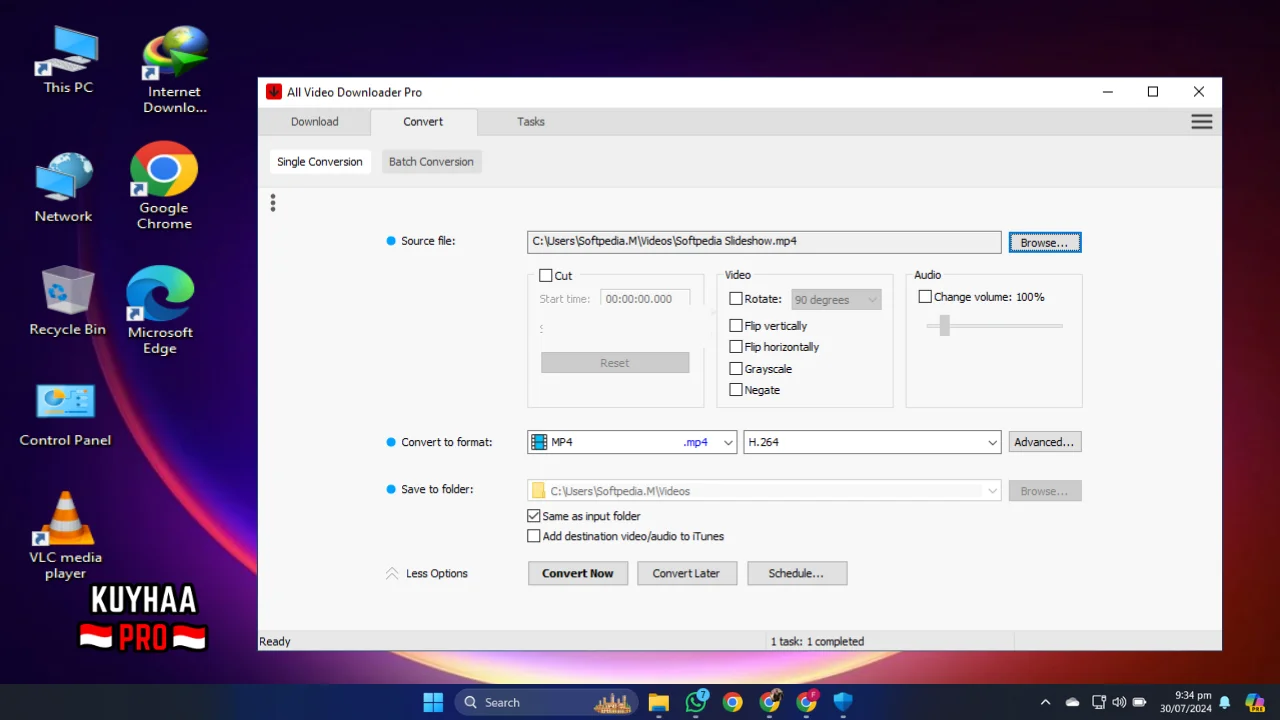
Task: Open the H.264 codec dropdown
Action: click(x=872, y=442)
